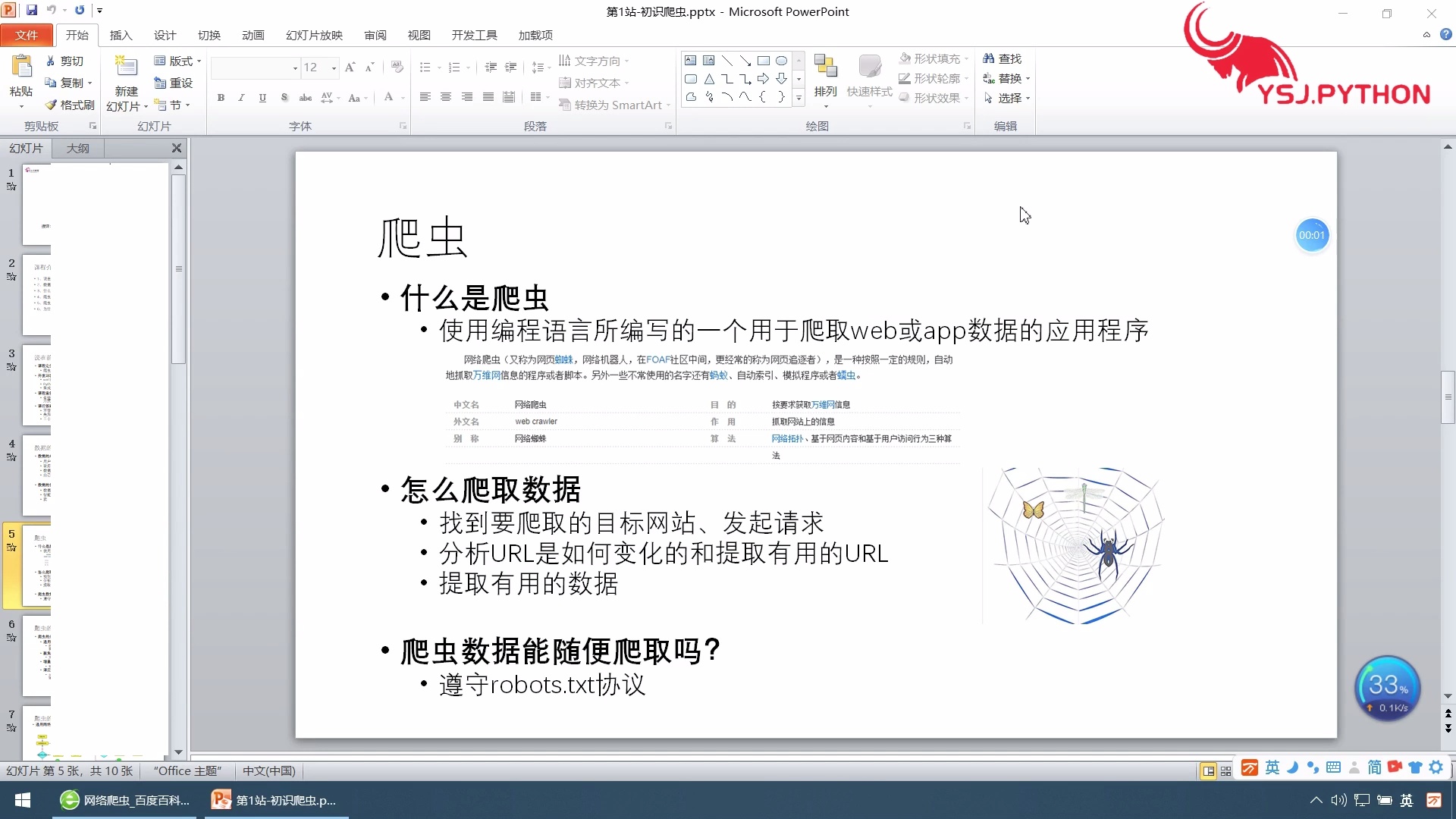Viewport: 1456px width, 819px height.
Task: Center align text
Action: click(446, 97)
